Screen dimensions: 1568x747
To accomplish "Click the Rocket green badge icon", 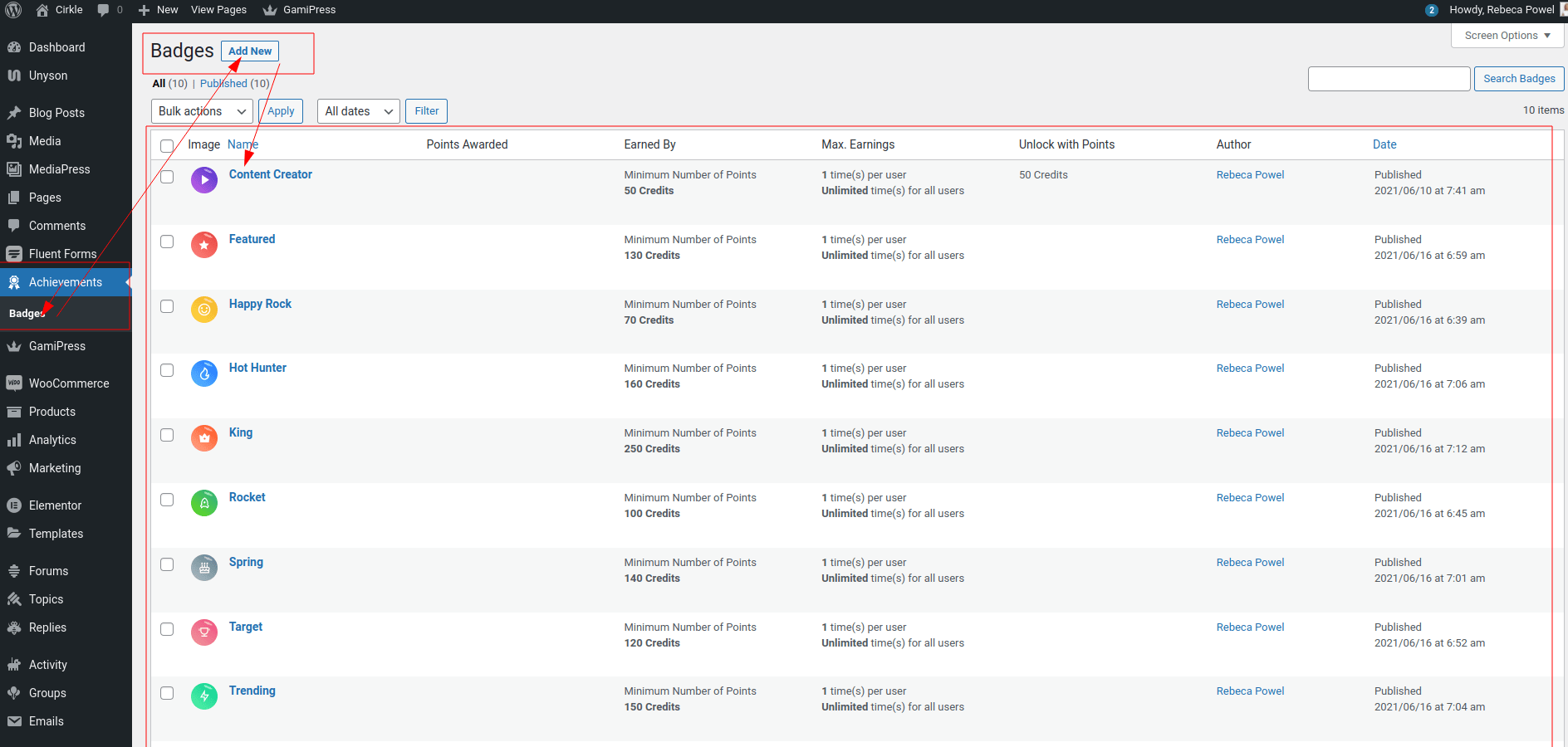I will coord(204,503).
